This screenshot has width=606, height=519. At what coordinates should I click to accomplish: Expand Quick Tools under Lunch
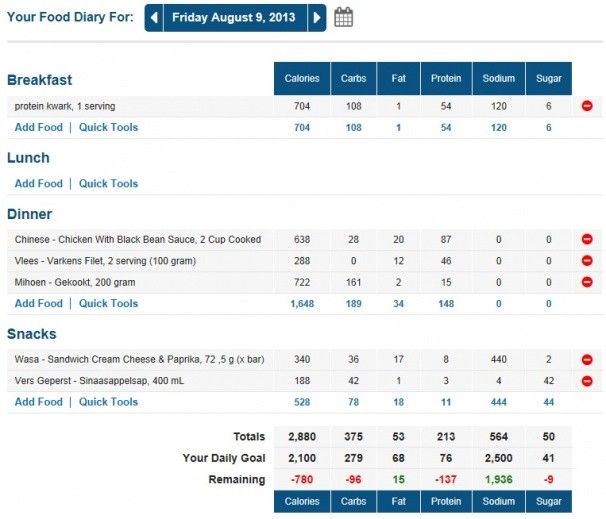[x=108, y=184]
